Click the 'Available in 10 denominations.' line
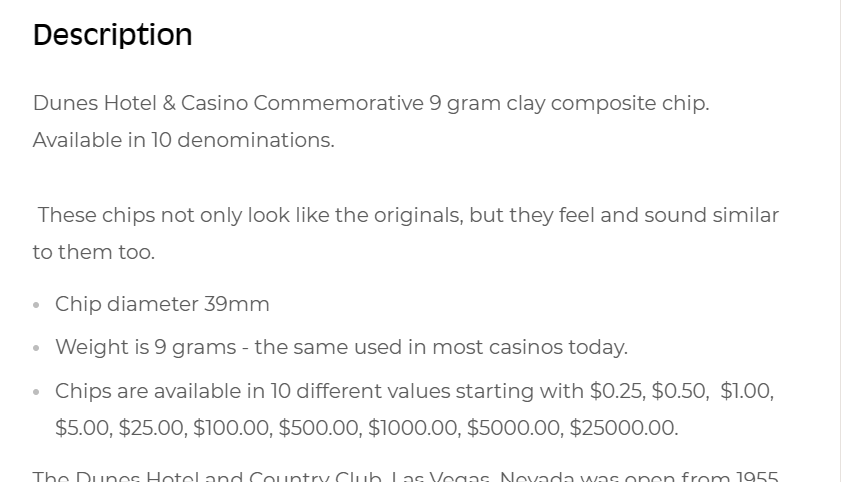841x482 pixels. (184, 140)
